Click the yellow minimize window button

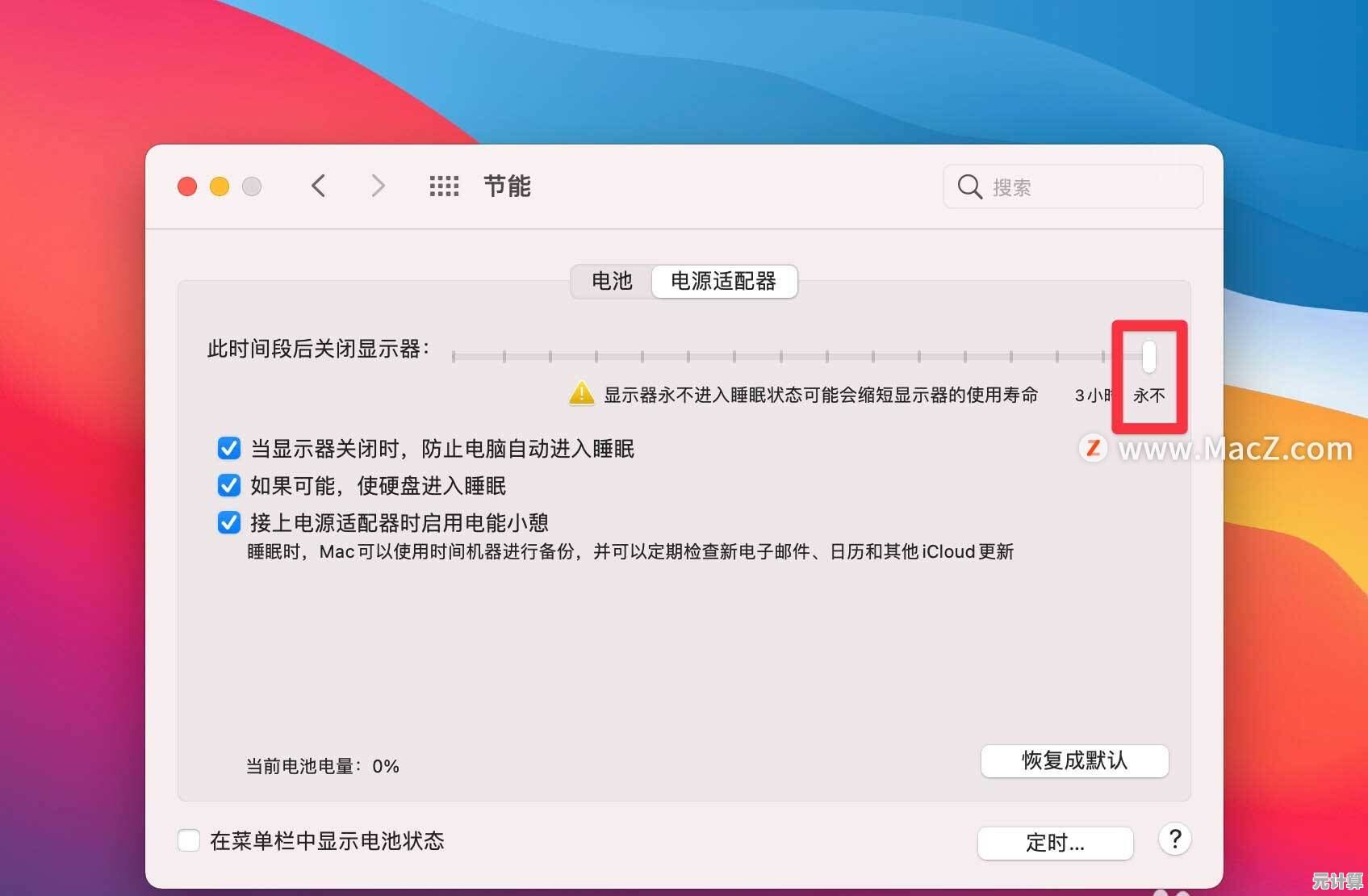(220, 187)
